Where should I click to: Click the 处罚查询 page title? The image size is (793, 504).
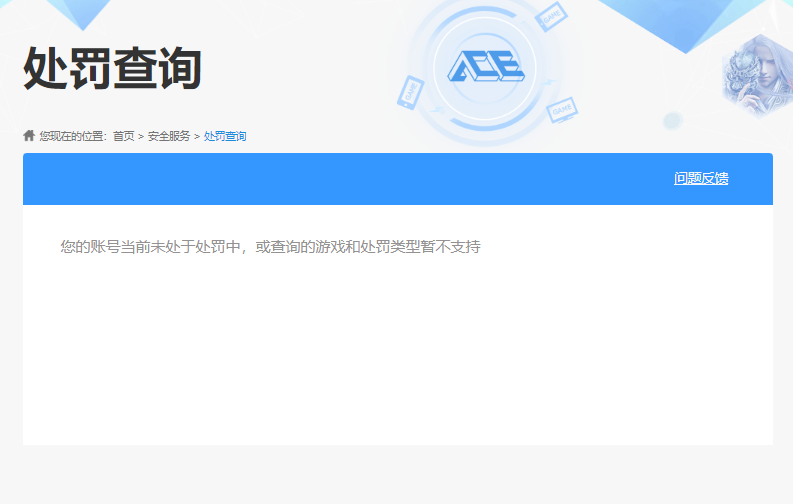(112, 68)
